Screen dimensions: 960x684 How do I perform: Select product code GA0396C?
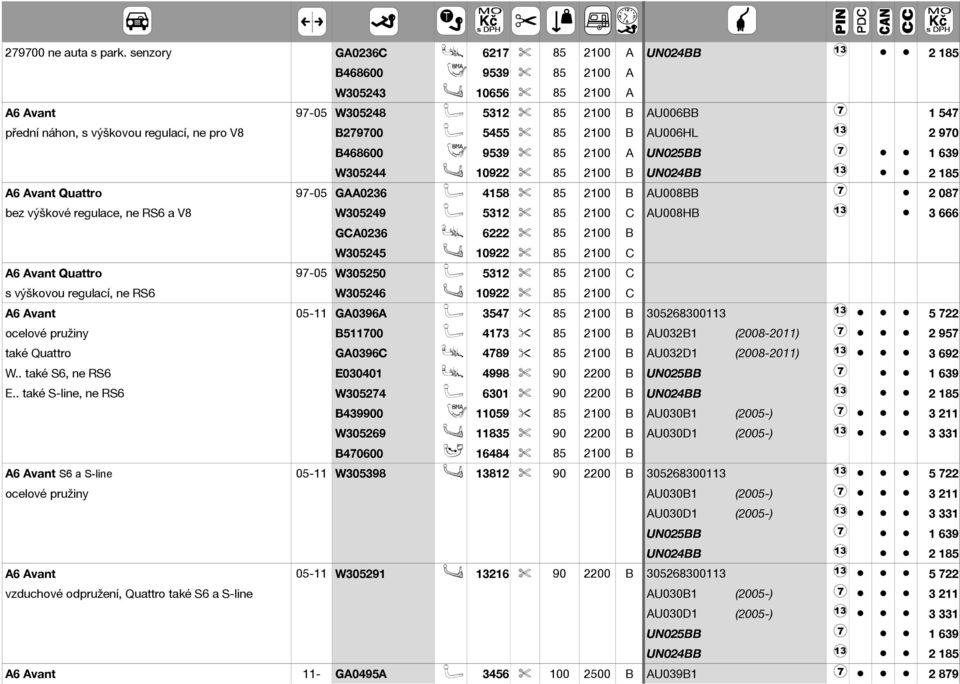click(361, 353)
